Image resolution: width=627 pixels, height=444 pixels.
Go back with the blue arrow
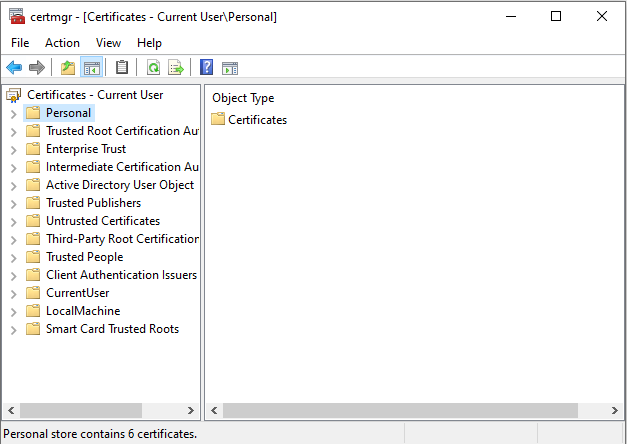pyautogui.click(x=14, y=68)
